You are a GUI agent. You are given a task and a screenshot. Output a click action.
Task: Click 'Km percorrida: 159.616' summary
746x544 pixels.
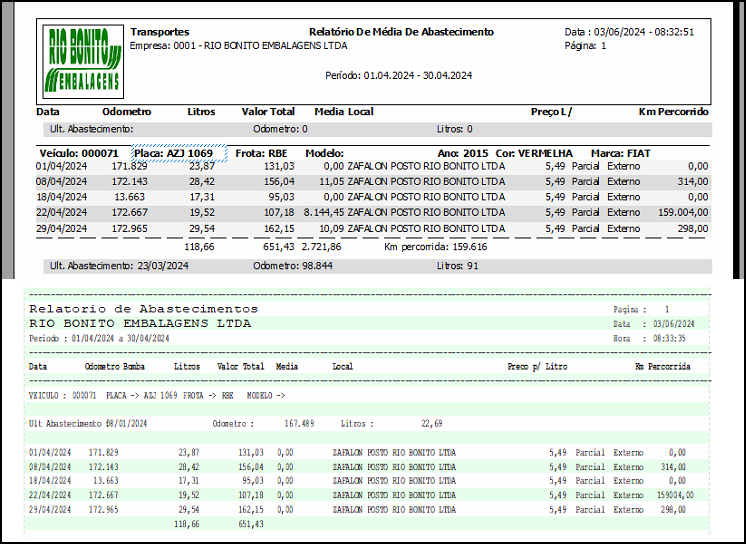click(x=436, y=247)
